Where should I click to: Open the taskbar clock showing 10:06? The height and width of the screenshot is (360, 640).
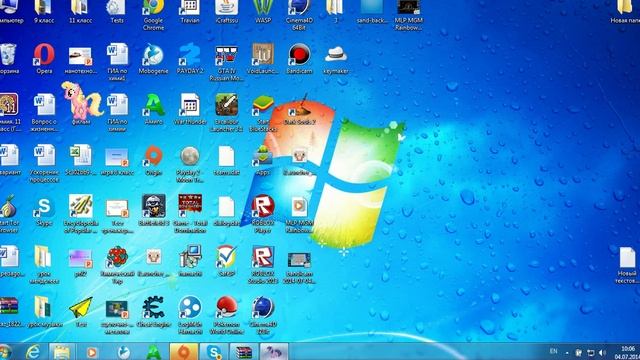click(x=627, y=353)
